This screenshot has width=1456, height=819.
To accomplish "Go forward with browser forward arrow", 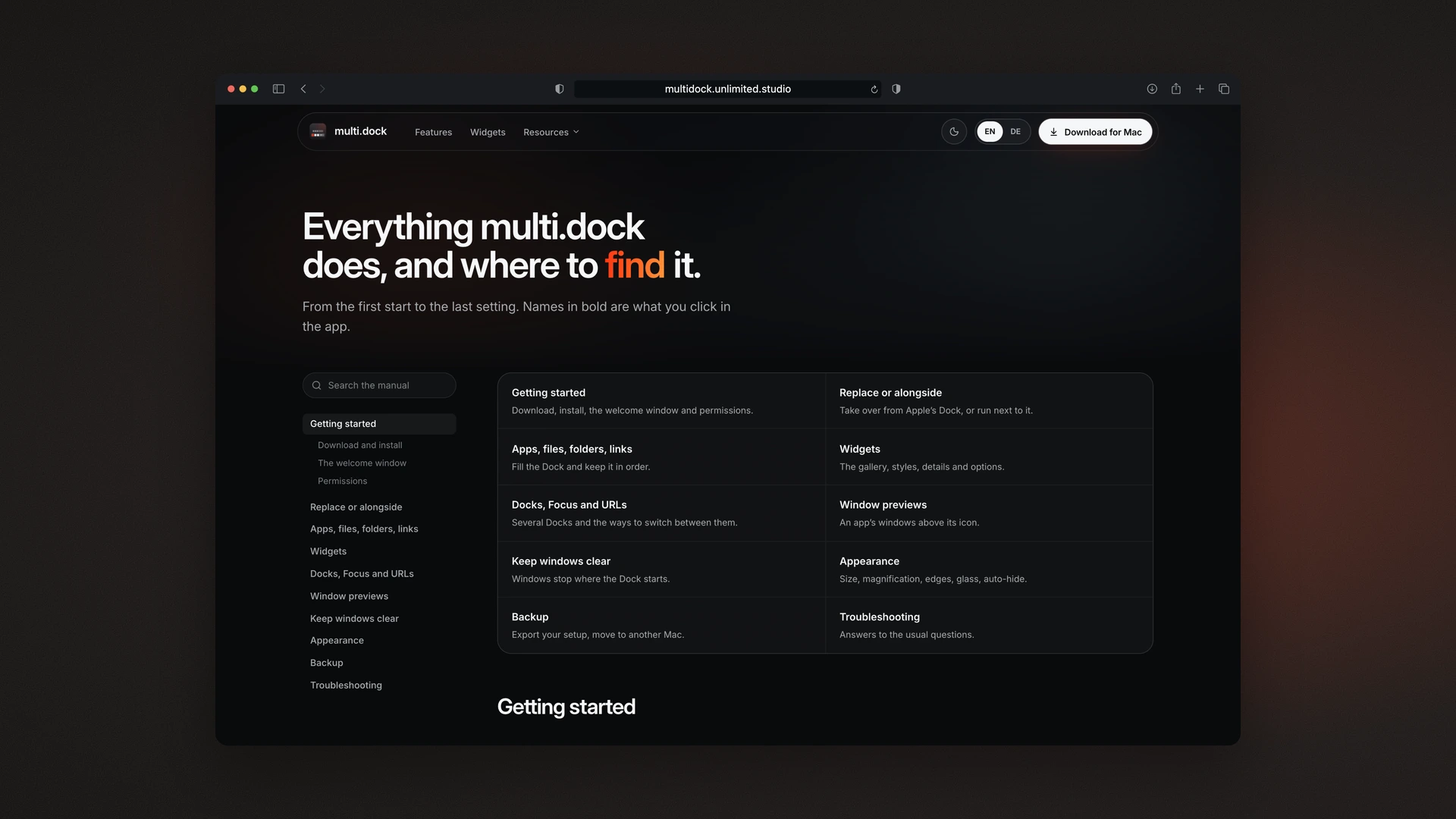I will click(322, 89).
